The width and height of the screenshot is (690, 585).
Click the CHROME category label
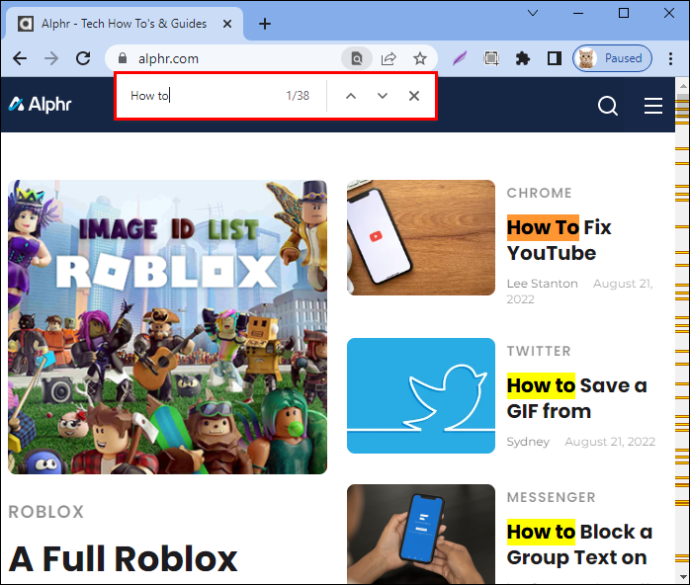coord(539,193)
